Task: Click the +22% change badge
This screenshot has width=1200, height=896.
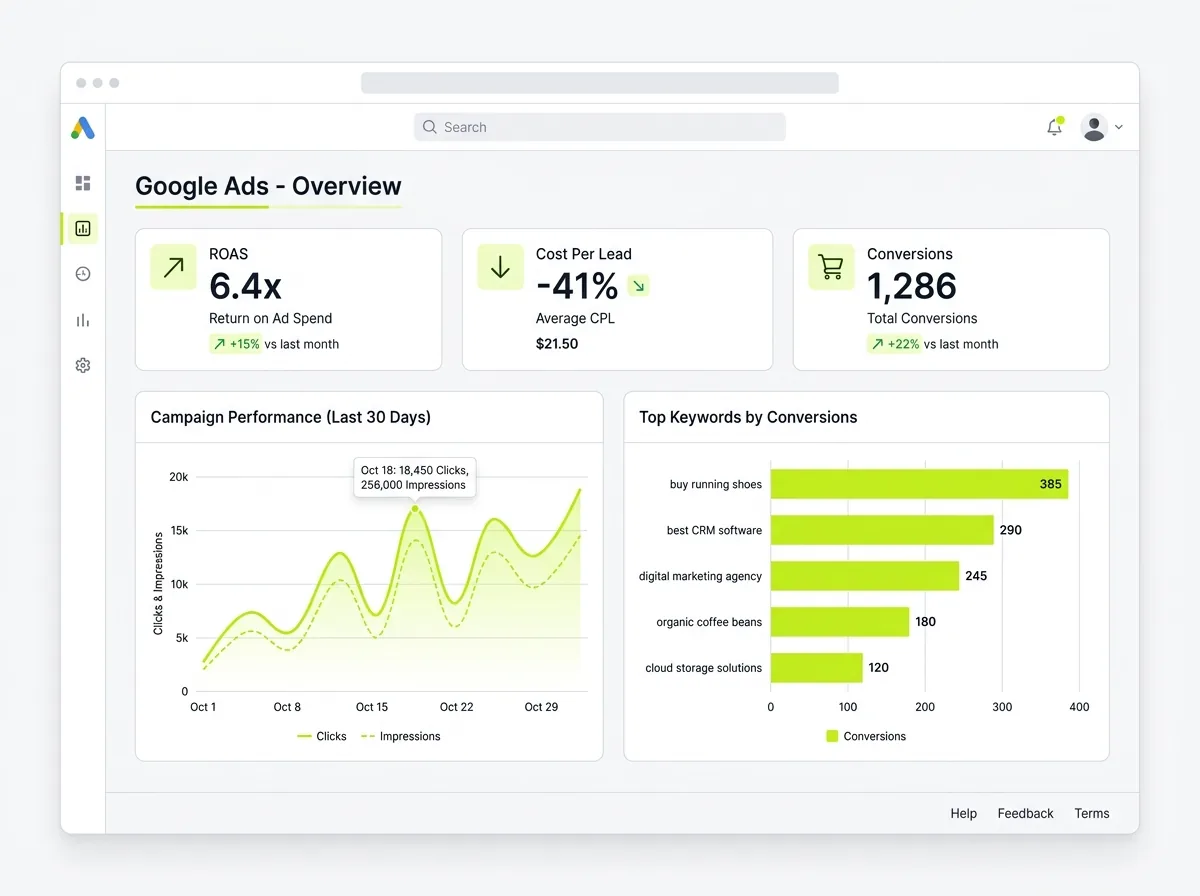Action: coord(893,344)
